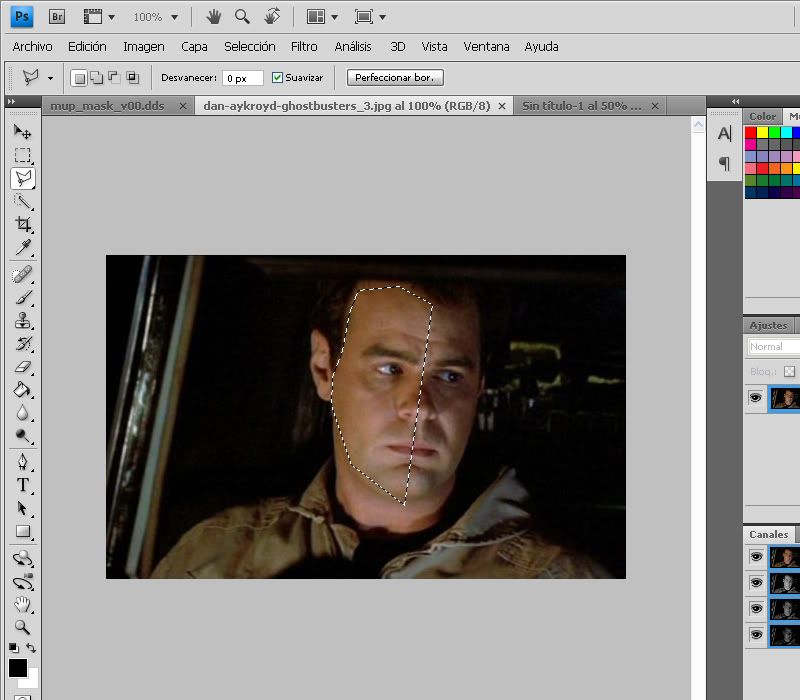
Task: Select the Clone Stamp tool
Action: (22, 320)
